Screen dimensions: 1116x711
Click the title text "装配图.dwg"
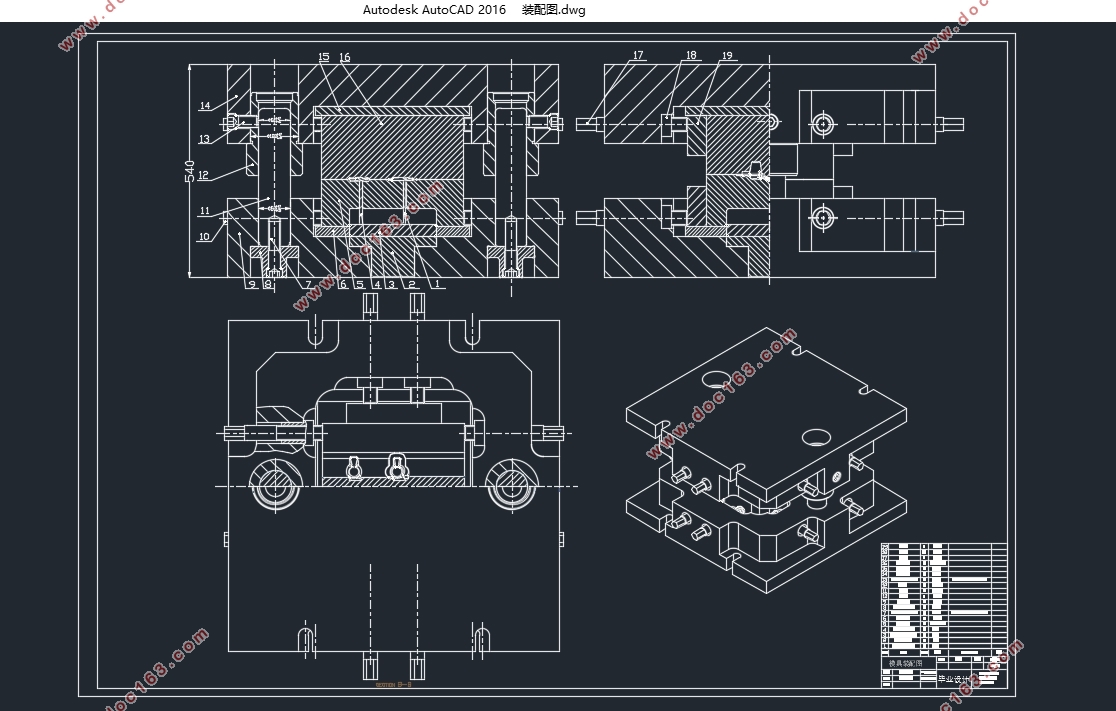point(553,10)
